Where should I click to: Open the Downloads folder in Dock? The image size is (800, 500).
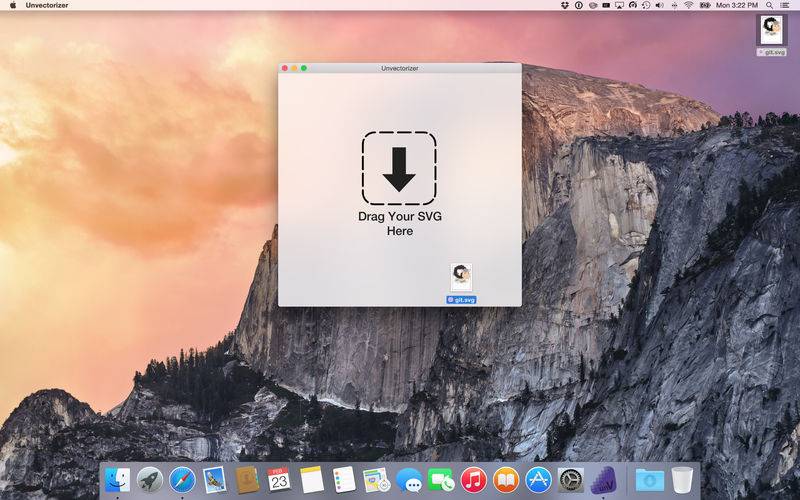(x=650, y=480)
